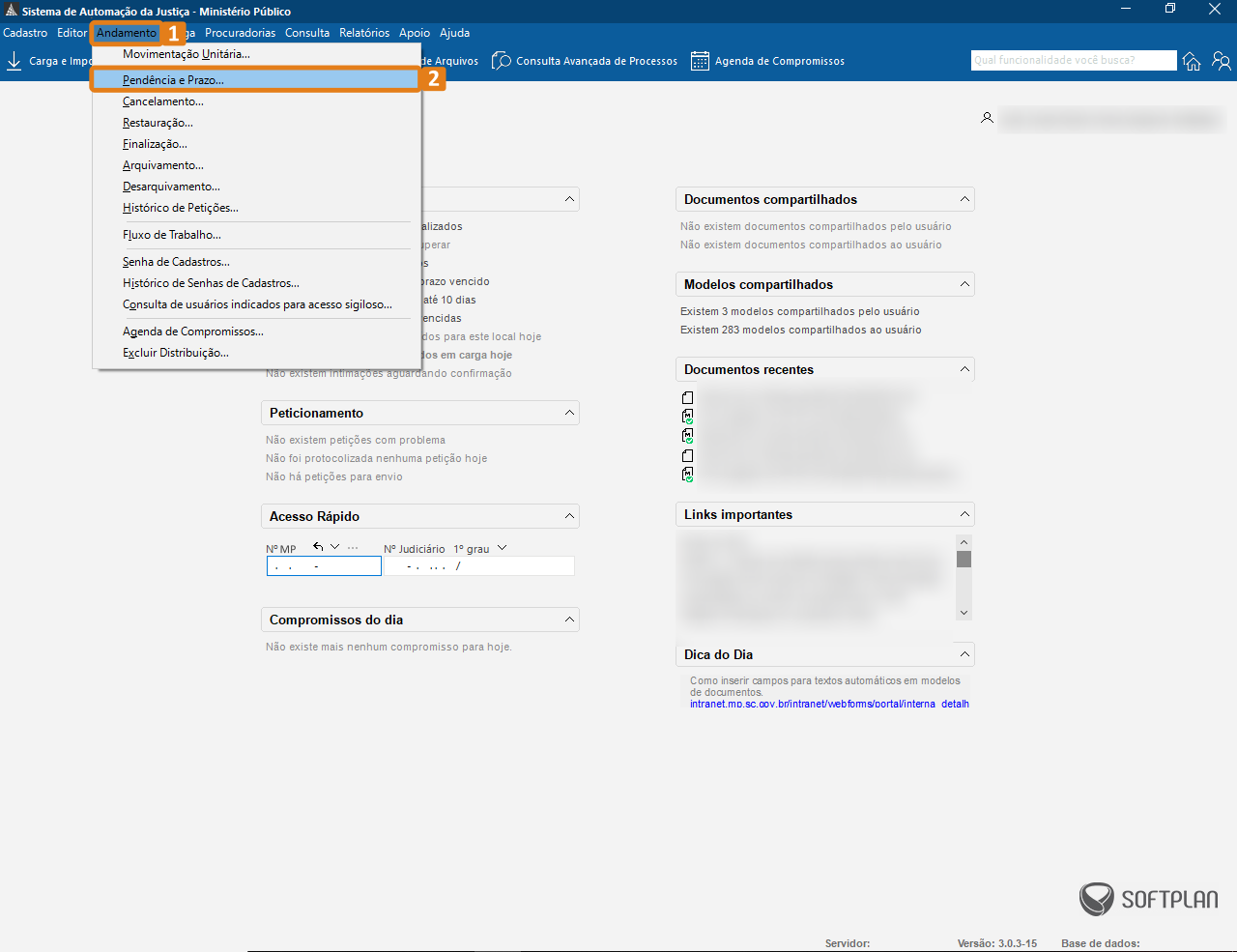Select Cancelamento in the Andamento menu
Viewport: 1237px width, 952px height.
pyautogui.click(x=257, y=101)
